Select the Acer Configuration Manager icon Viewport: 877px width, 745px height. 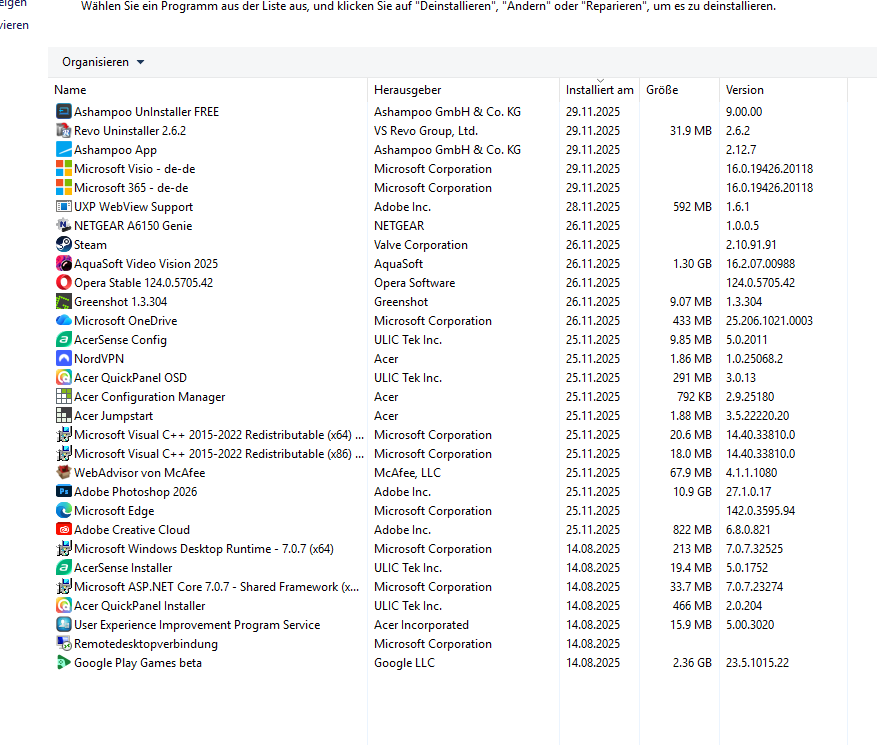pos(64,397)
